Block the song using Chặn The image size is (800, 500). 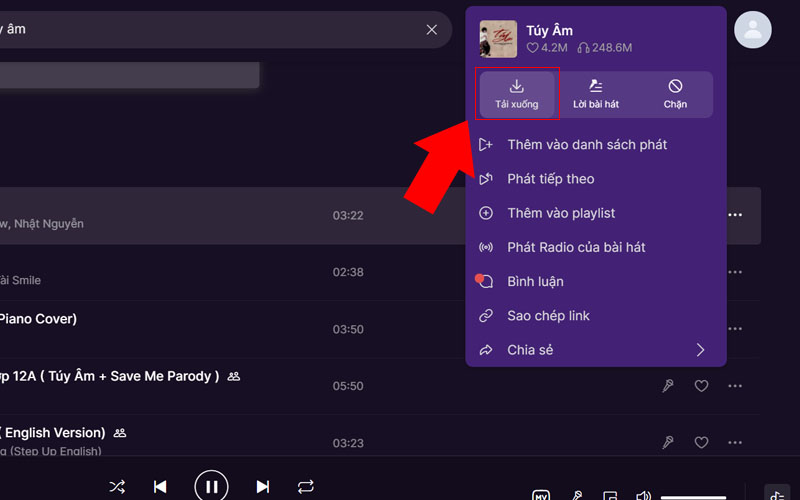pos(675,94)
